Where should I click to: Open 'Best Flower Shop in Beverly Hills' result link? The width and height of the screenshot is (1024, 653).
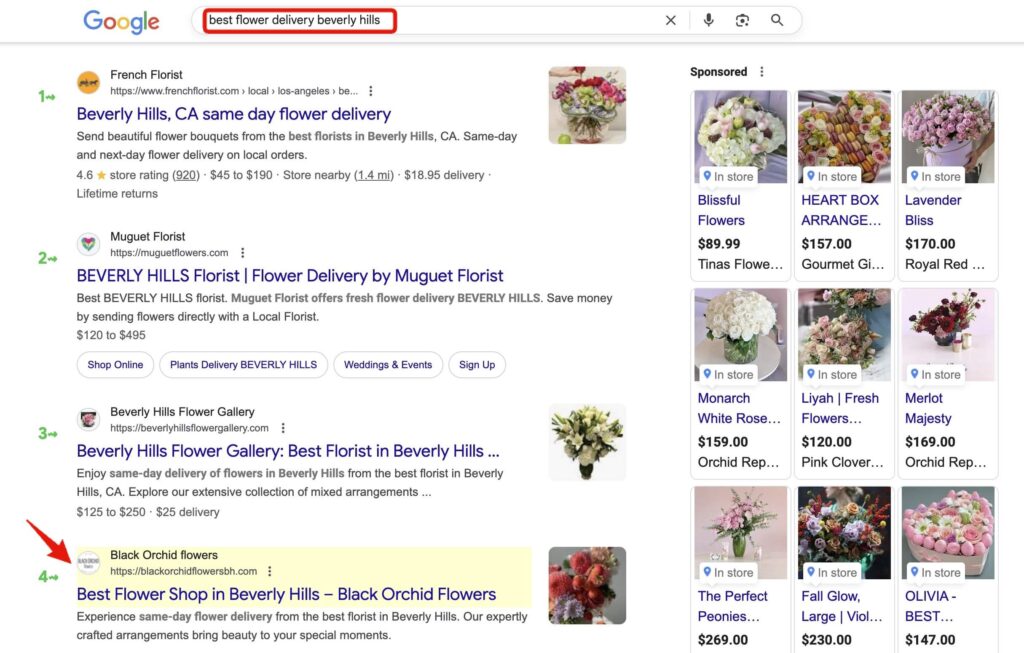point(286,593)
